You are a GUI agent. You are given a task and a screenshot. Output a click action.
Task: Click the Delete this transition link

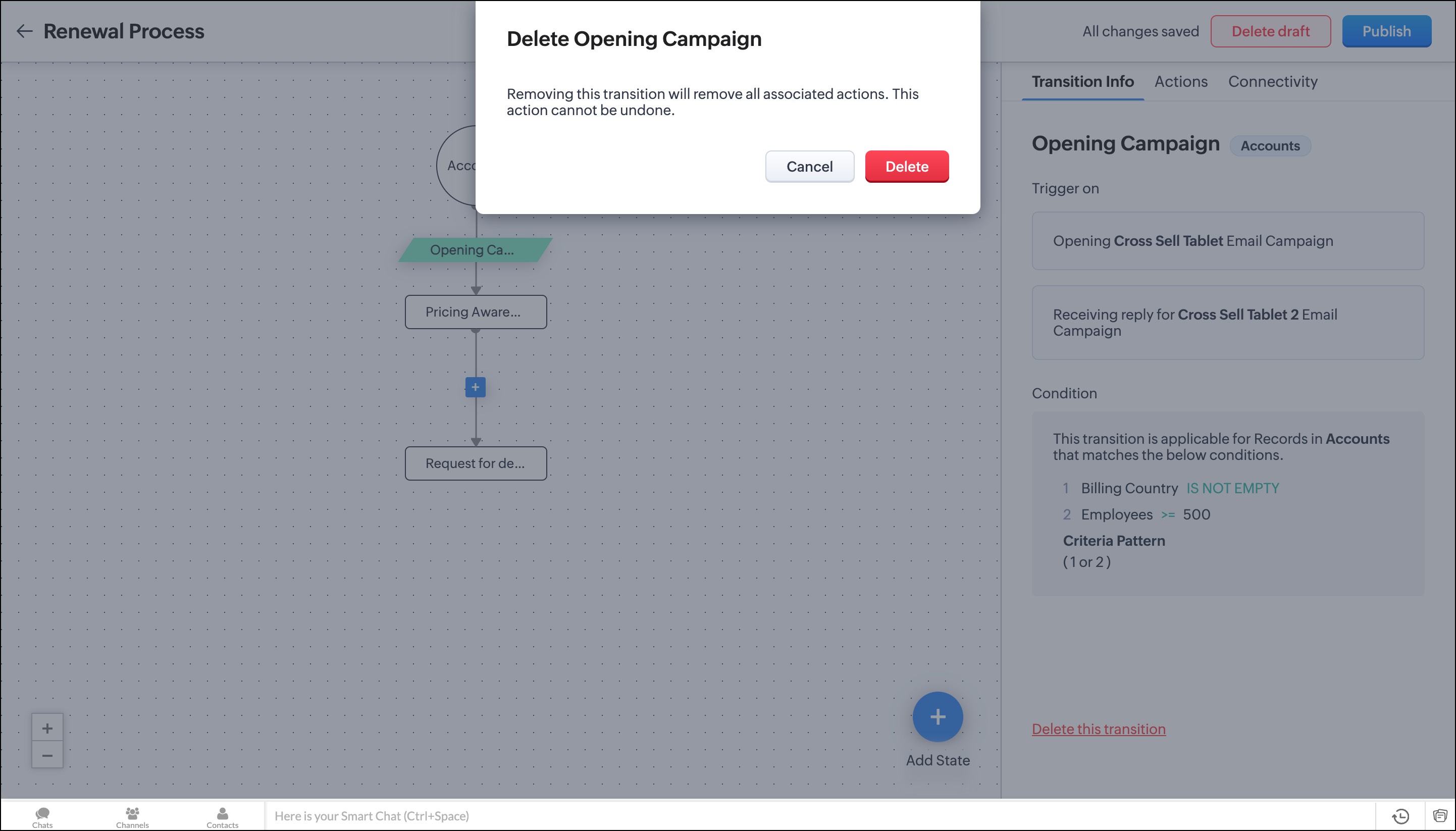[x=1098, y=729]
